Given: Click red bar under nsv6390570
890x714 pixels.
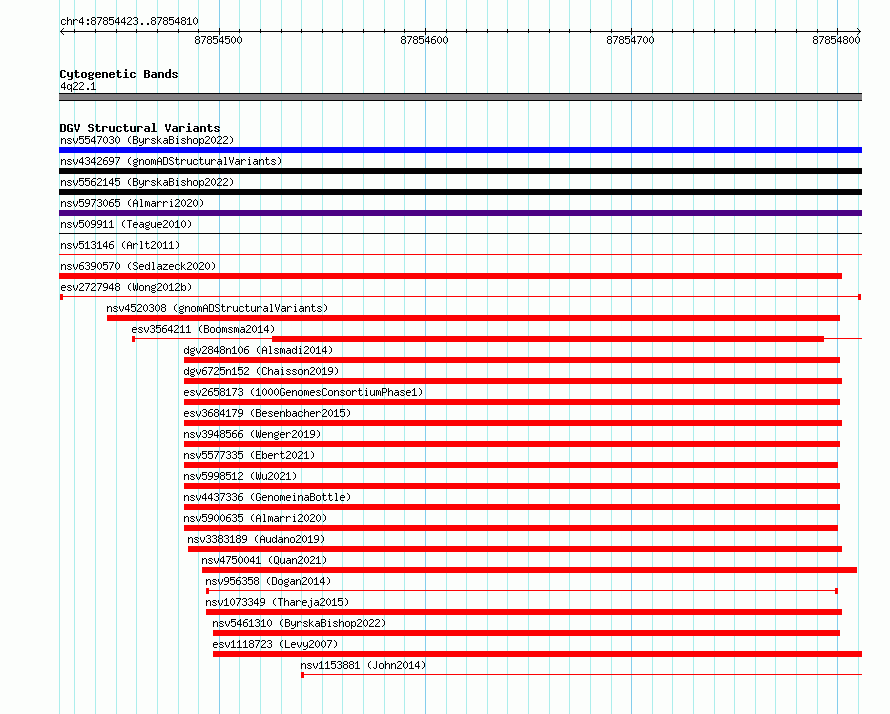Looking at the screenshot, I should (x=450, y=276).
